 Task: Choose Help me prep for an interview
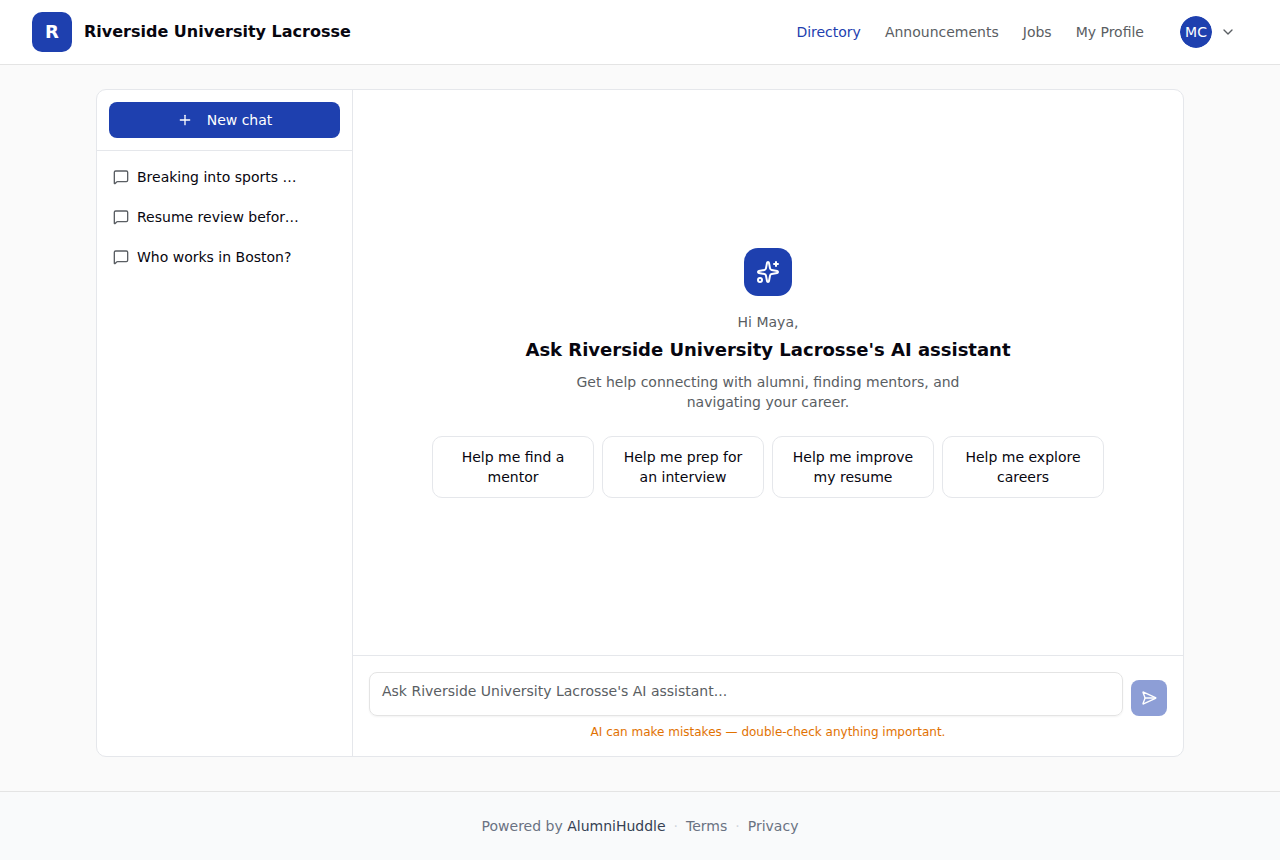pyautogui.click(x=683, y=467)
